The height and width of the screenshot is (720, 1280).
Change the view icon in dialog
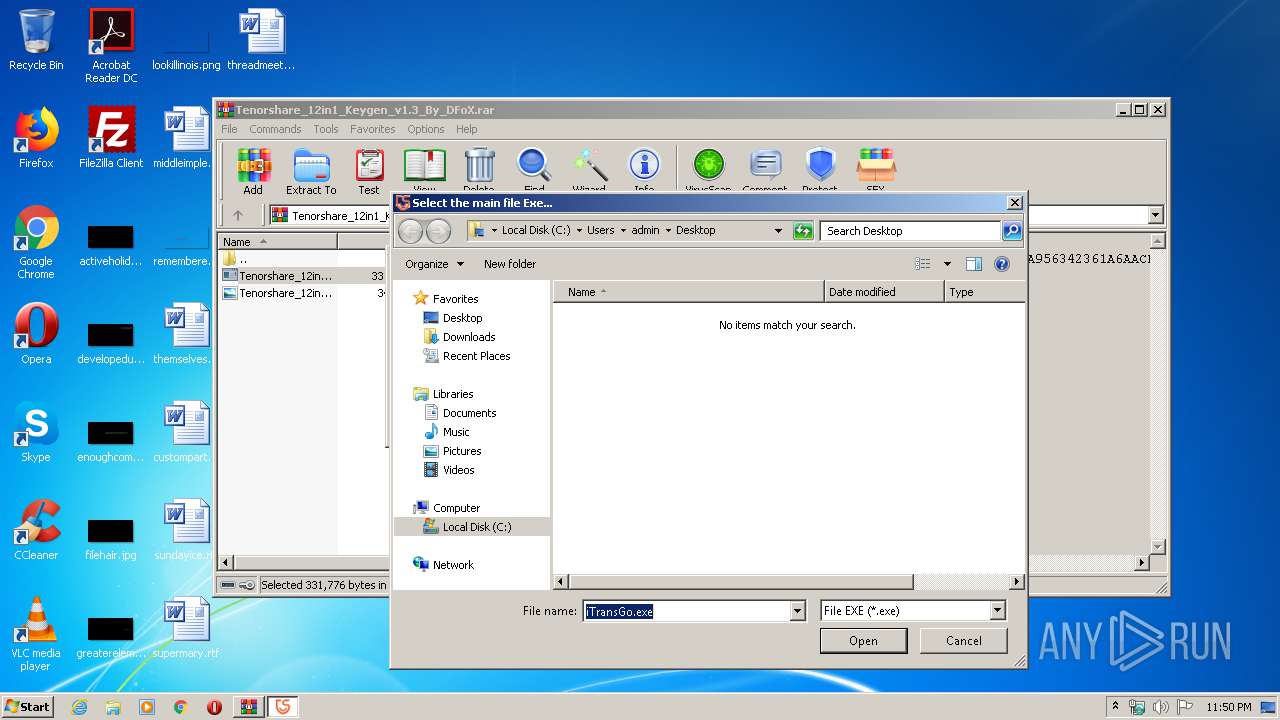[923, 264]
